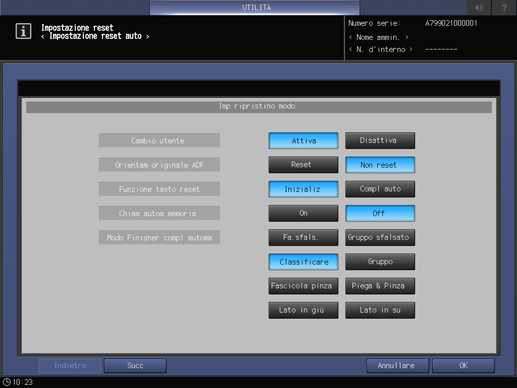Viewport: 517px width, 388px height.
Task: Select Fa.sfals. finisher mode
Action: [303, 237]
